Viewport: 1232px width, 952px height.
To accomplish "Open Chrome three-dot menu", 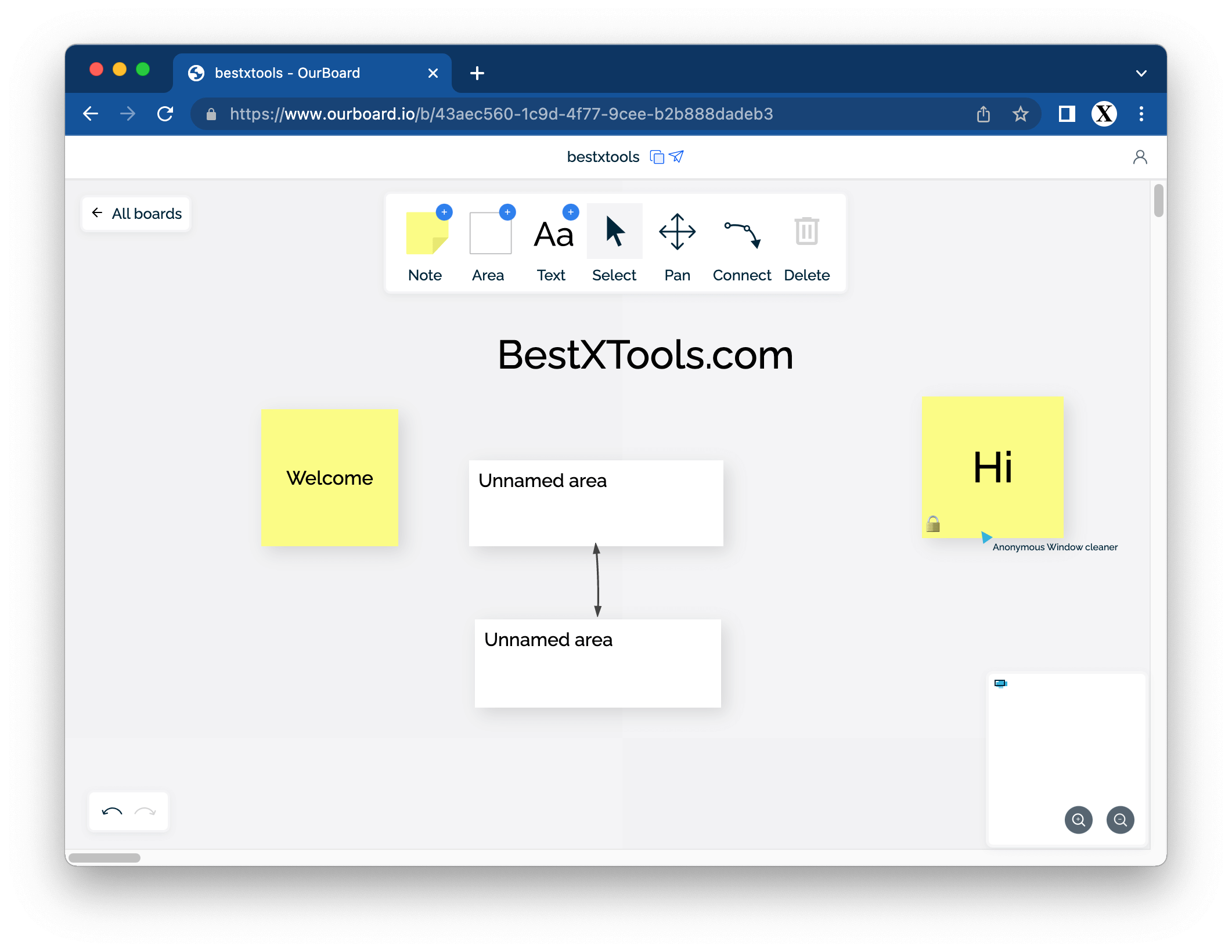I will click(x=1141, y=114).
